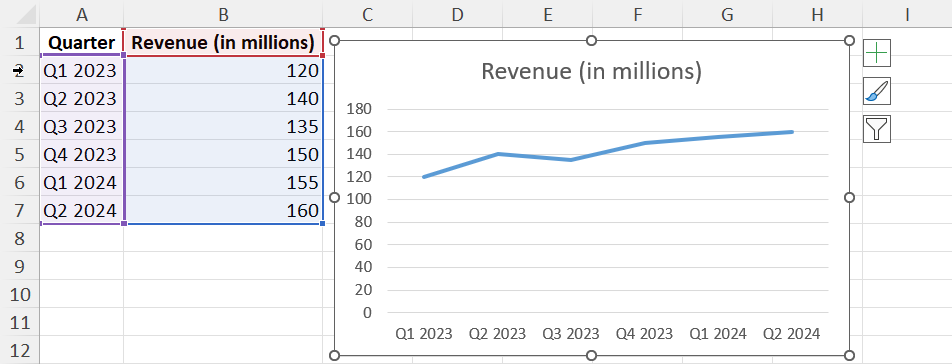Screen dimensions: 952x364
Task: Select cell containing Q4 2023
Action: [x=81, y=154]
